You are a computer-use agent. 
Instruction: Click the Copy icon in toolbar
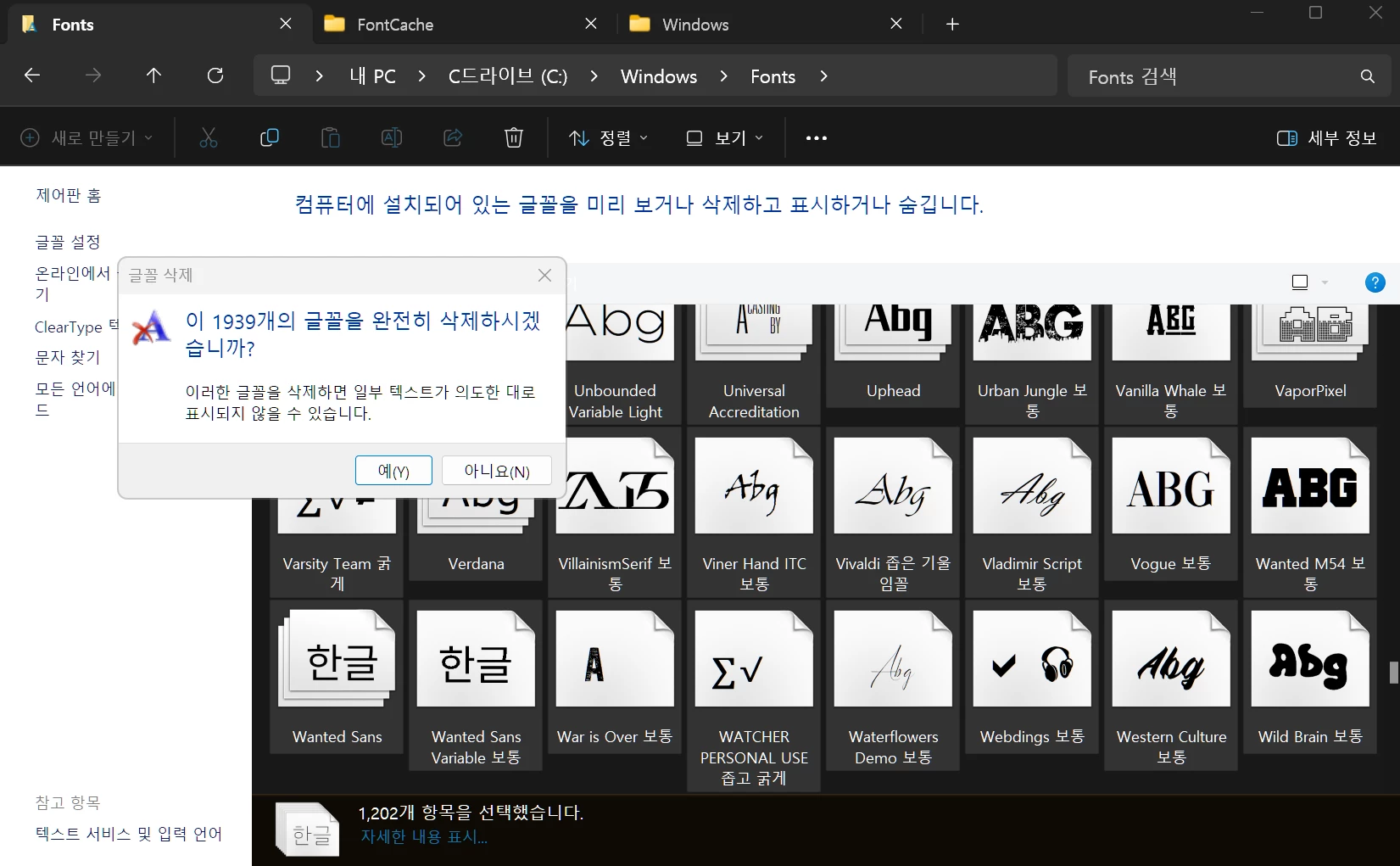tap(270, 137)
